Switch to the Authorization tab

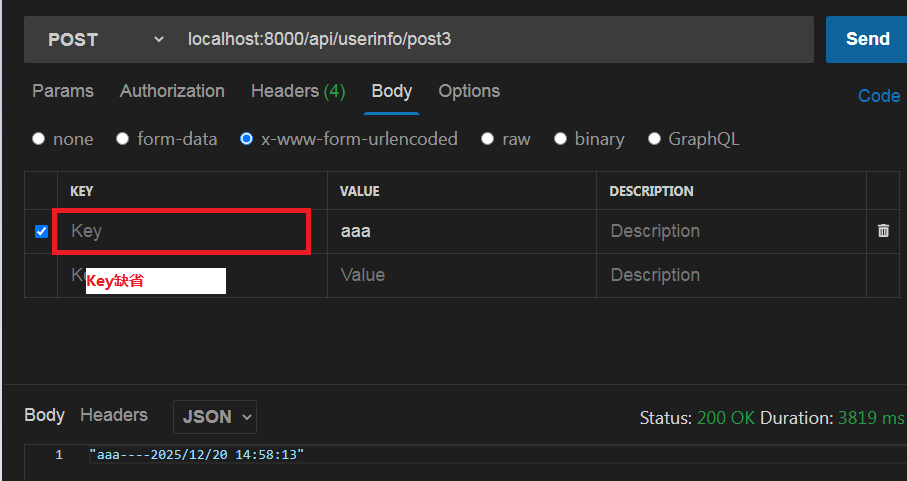click(172, 91)
